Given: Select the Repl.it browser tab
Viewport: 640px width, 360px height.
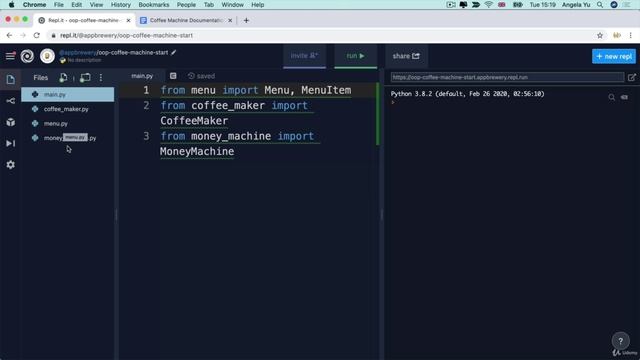Looking at the screenshot, I should pos(84,20).
